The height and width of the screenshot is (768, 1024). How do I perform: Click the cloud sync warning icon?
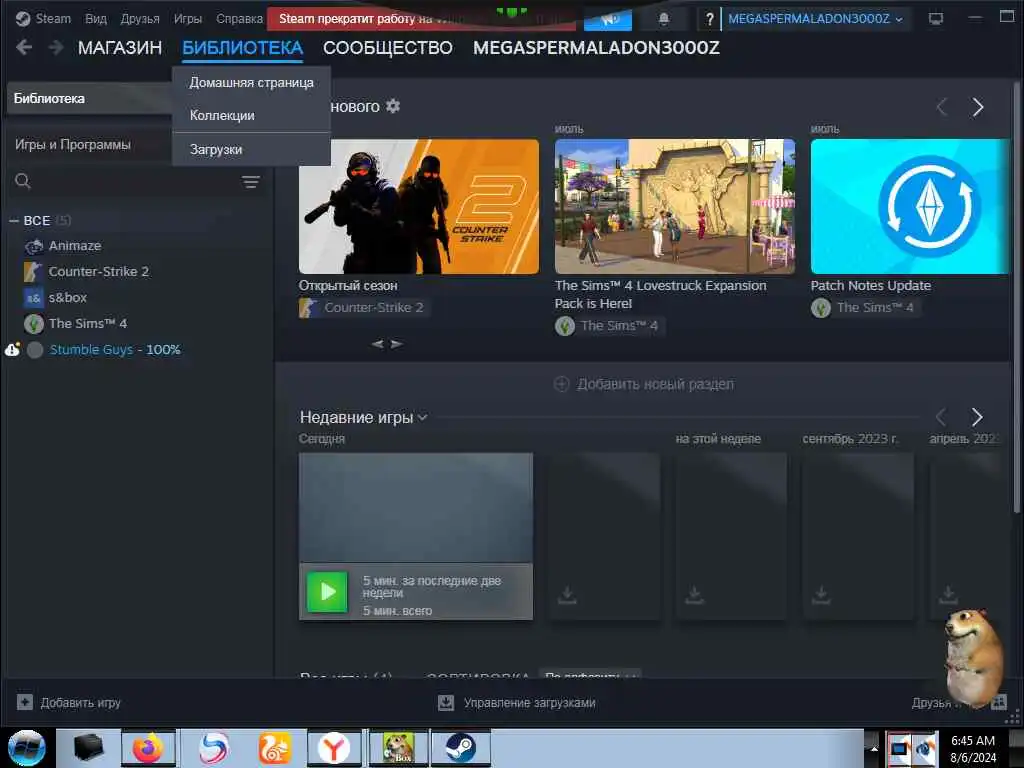pyautogui.click(x=12, y=349)
